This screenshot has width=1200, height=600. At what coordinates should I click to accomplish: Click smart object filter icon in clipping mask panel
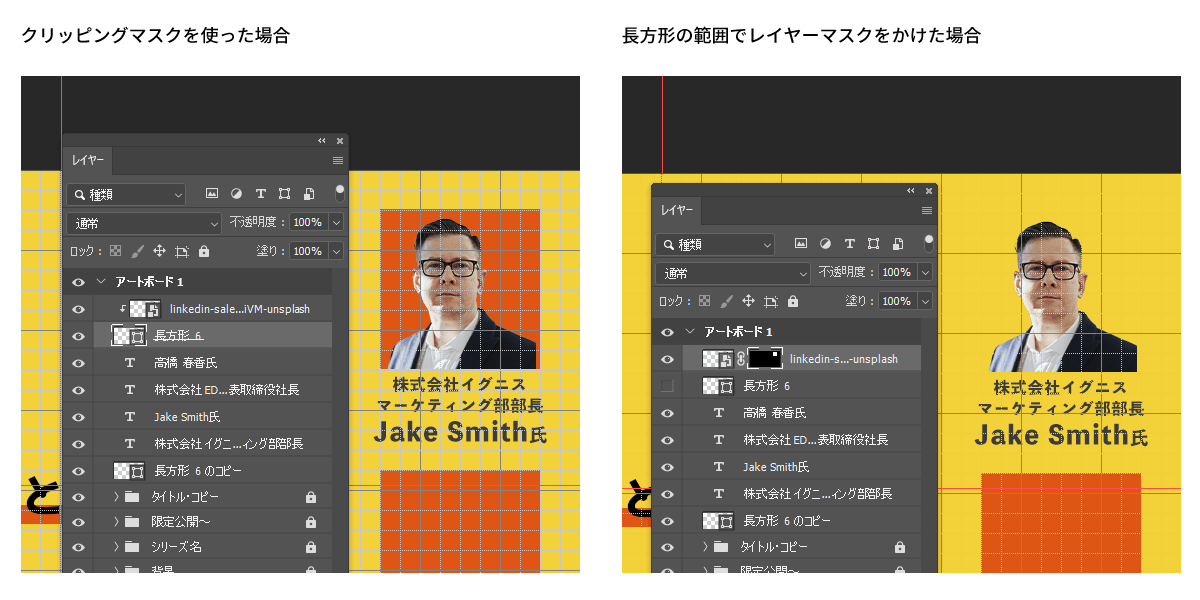coord(309,194)
